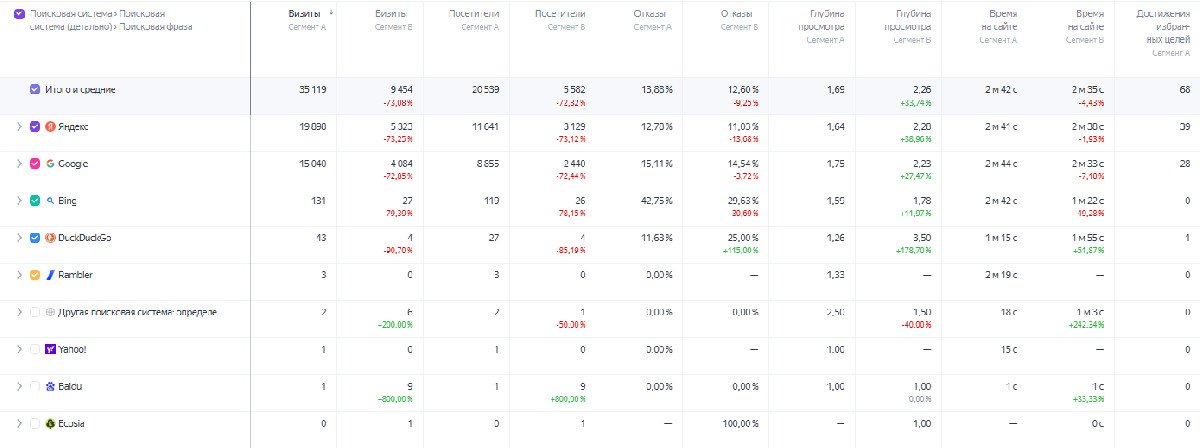1200x448 pixels.
Task: Expand the DuckDuckGo row details
Action: coord(19,238)
